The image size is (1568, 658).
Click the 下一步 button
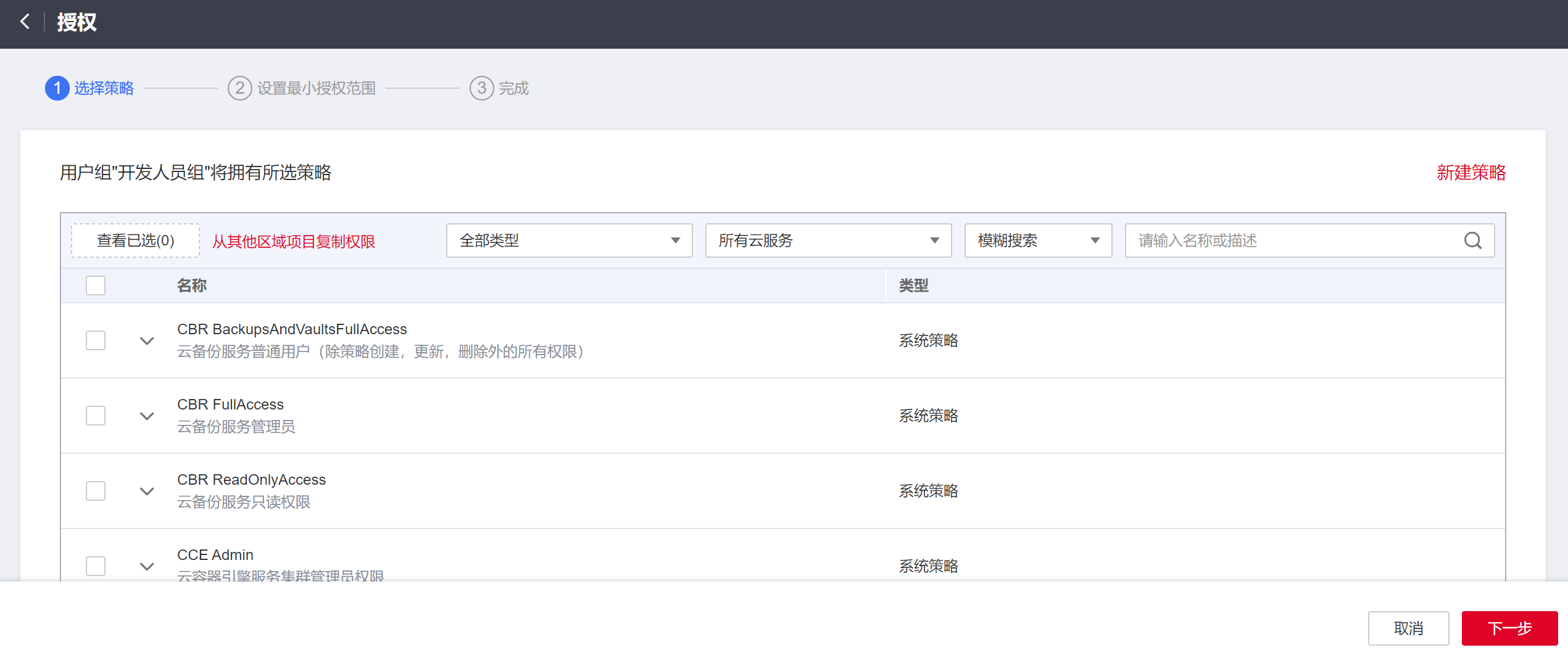(x=1509, y=628)
